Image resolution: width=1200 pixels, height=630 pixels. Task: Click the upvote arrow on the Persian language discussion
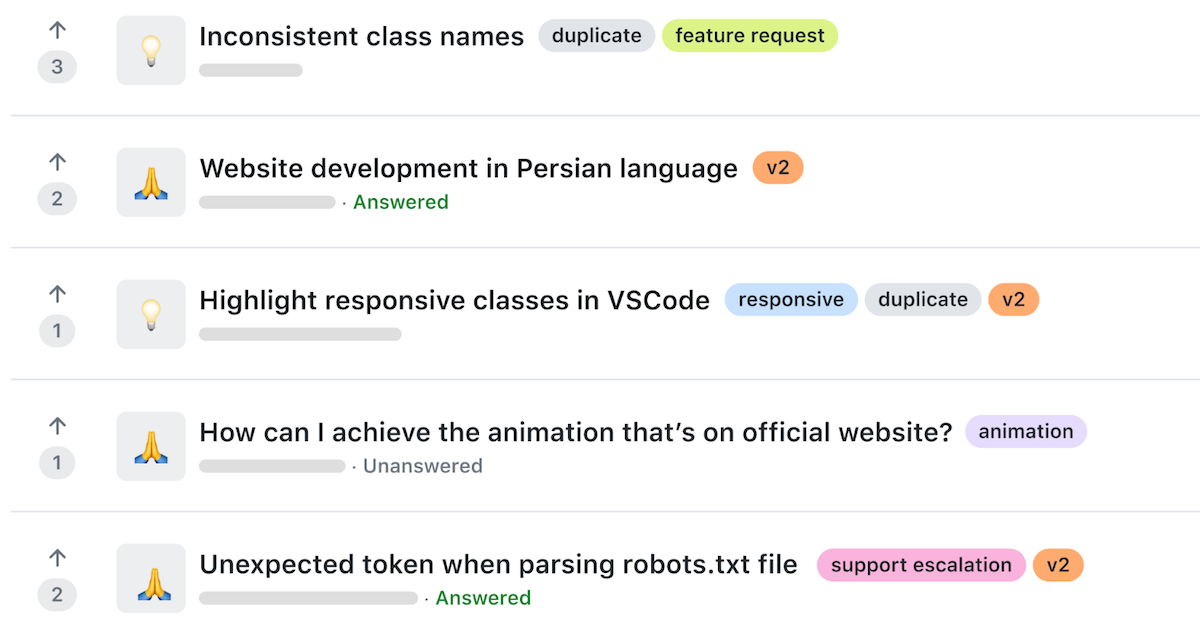click(57, 162)
